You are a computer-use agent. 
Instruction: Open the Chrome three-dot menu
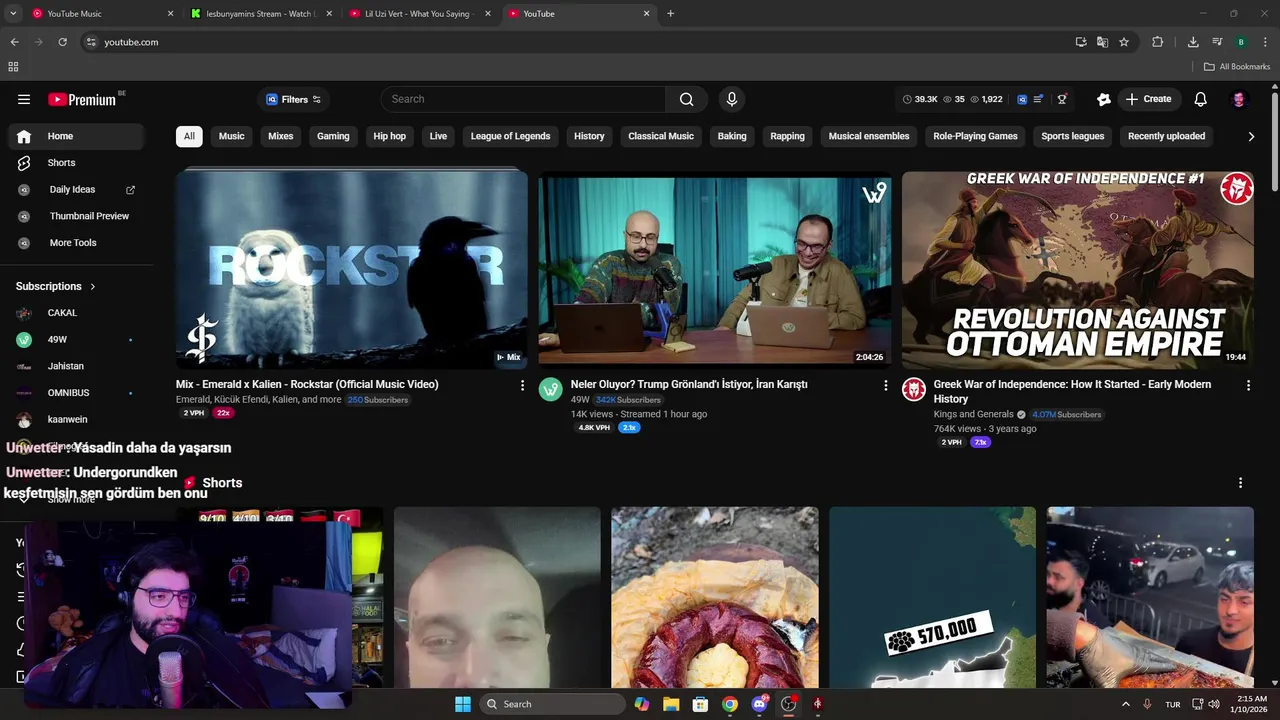[1265, 42]
